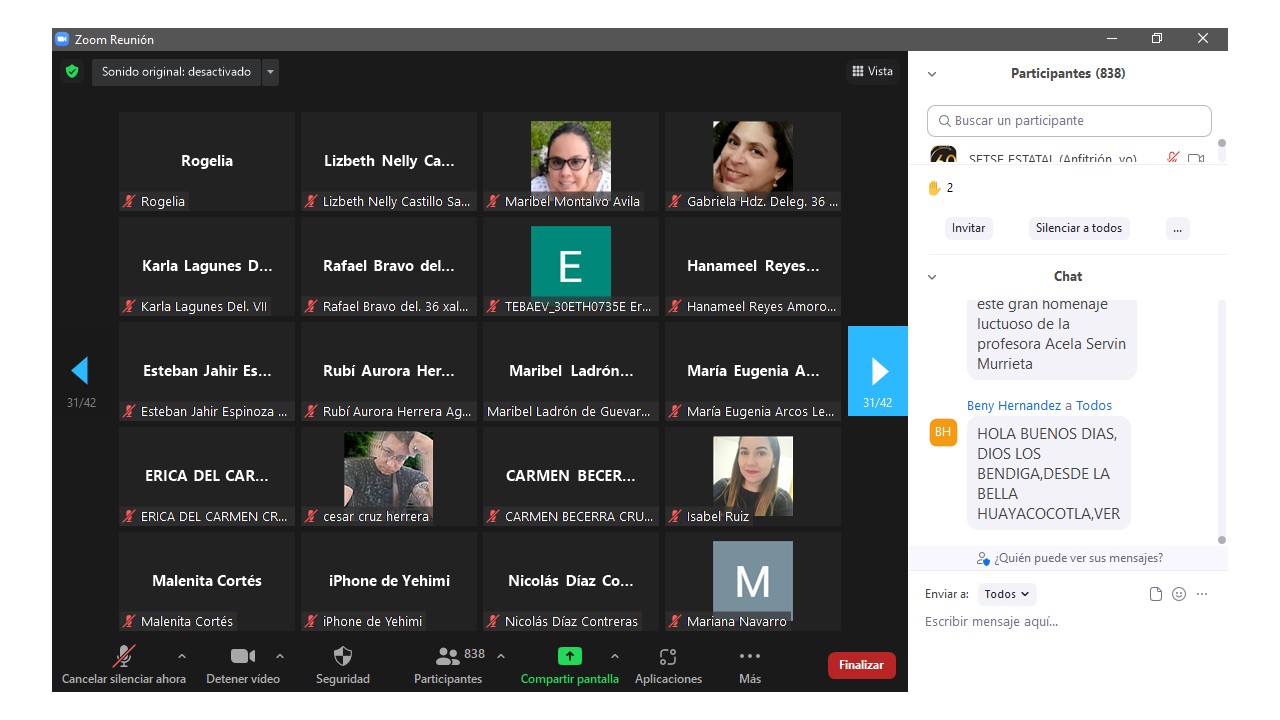This screenshot has width=1280, height=720.
Task: Collapse the Participantes (838) panel chevron
Action: (x=932, y=74)
